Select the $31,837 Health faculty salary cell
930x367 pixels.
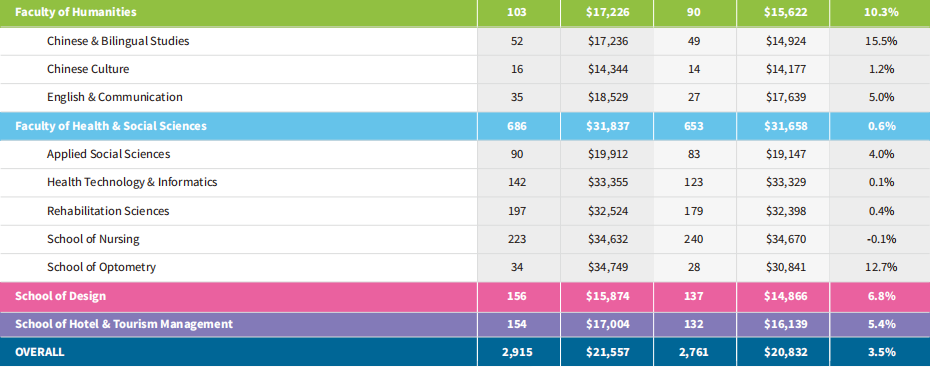(x=607, y=126)
